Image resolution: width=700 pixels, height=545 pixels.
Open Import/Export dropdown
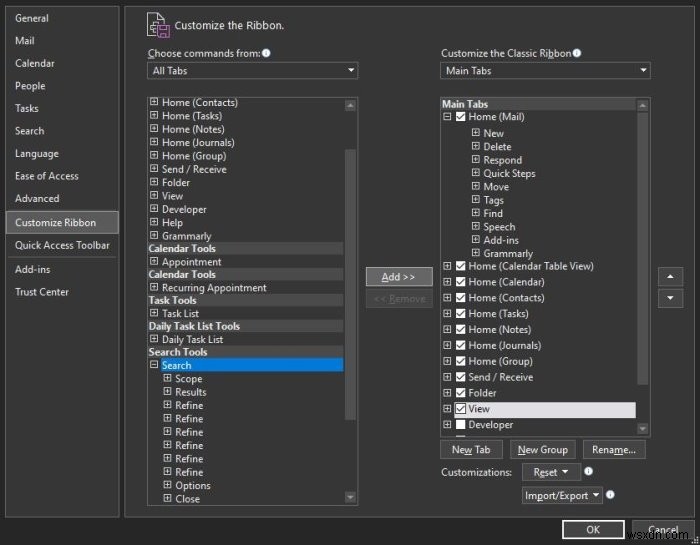tap(562, 495)
